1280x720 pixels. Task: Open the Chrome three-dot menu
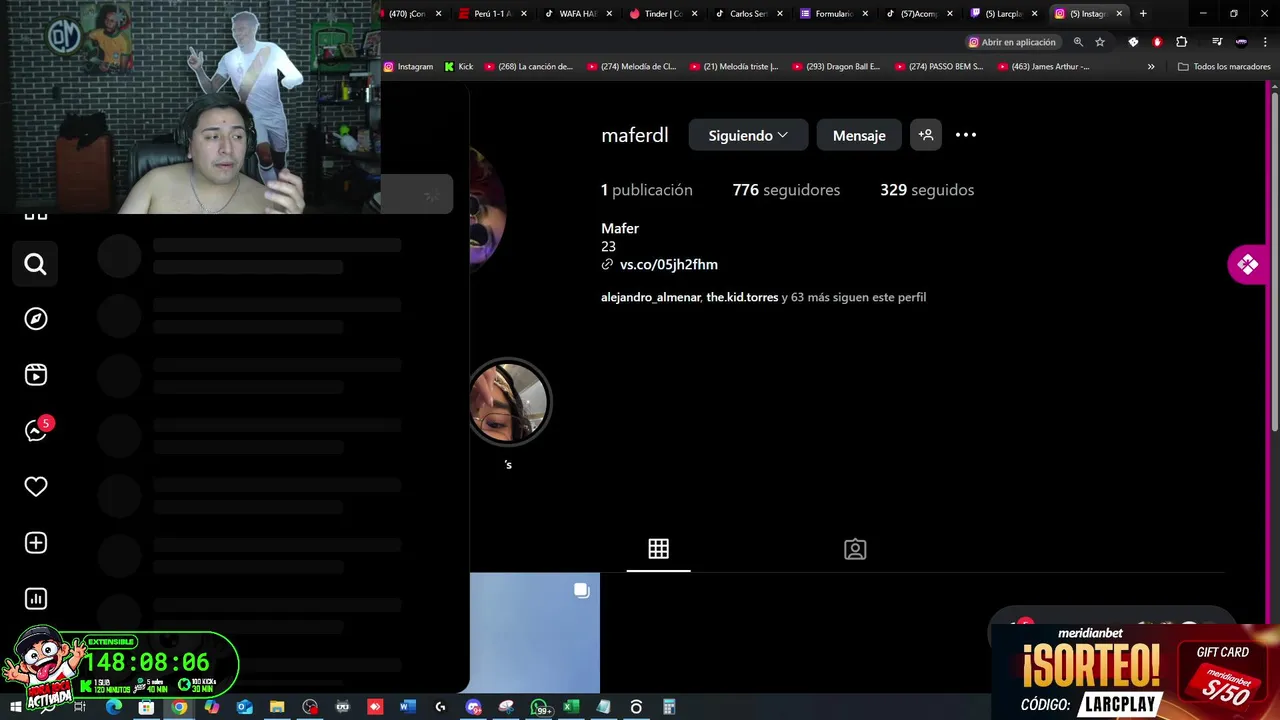tap(1265, 42)
